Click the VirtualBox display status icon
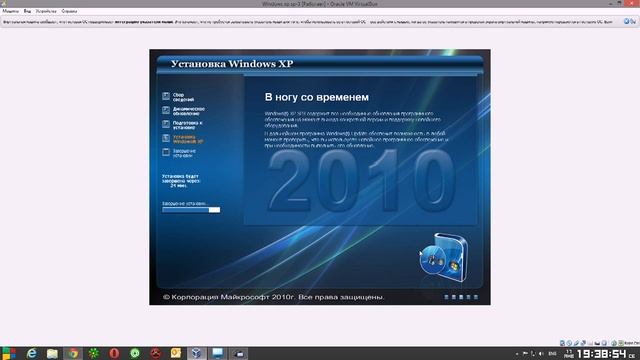This screenshot has height=360, width=640. pyautogui.click(x=597, y=343)
